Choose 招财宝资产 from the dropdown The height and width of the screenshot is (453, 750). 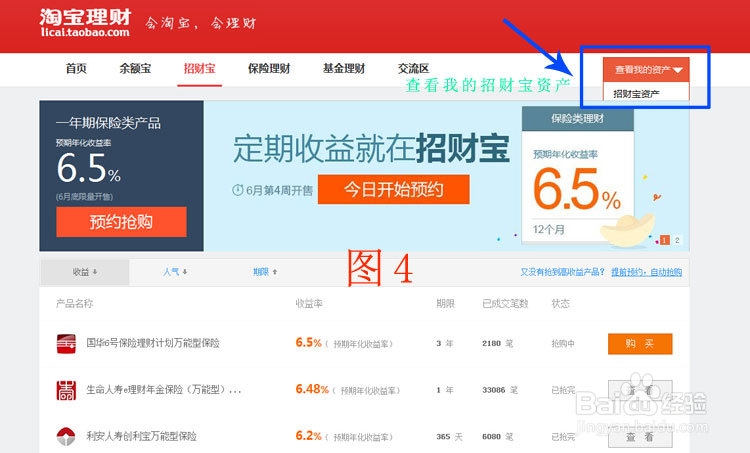point(636,94)
